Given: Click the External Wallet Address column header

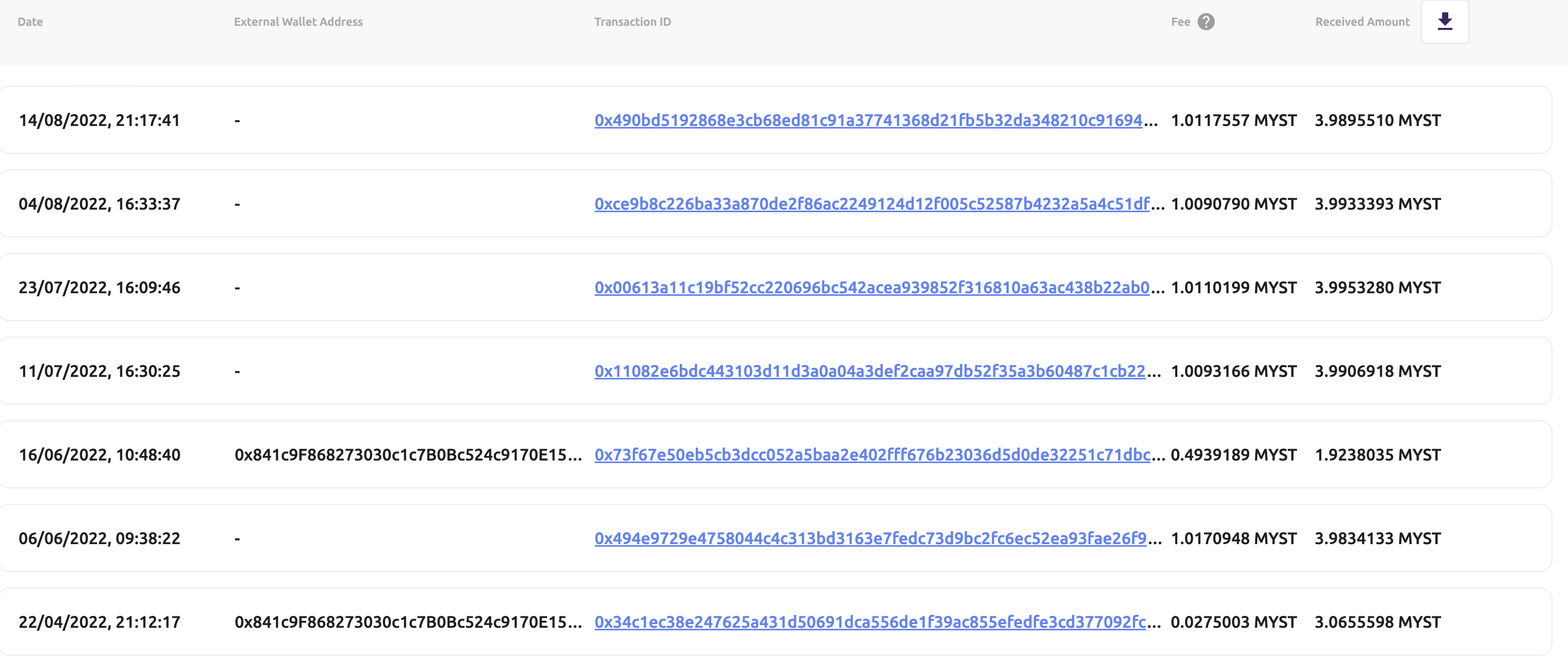Looking at the screenshot, I should pyautogui.click(x=298, y=22).
